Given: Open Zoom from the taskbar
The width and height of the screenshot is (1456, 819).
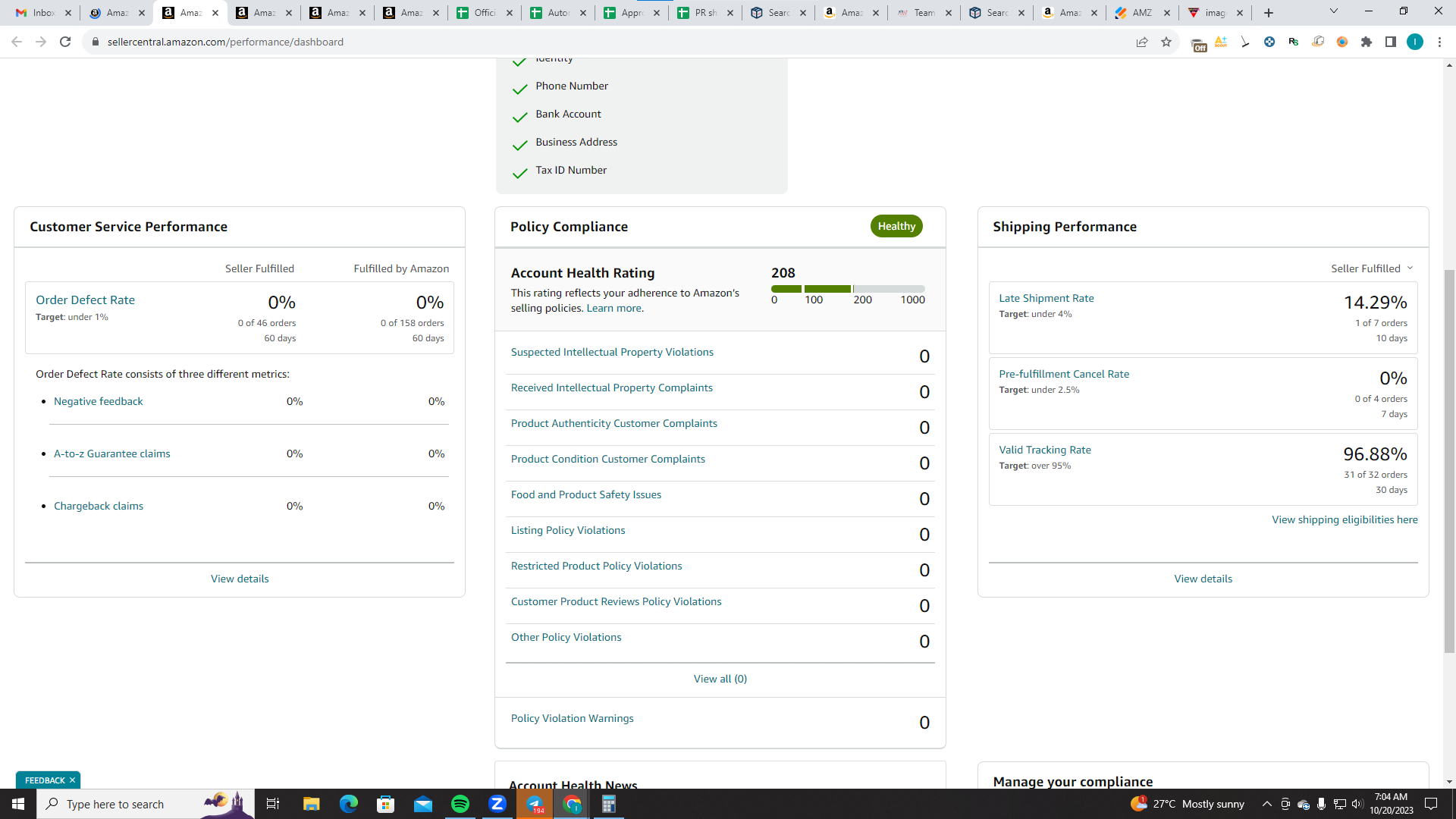Looking at the screenshot, I should 497,804.
